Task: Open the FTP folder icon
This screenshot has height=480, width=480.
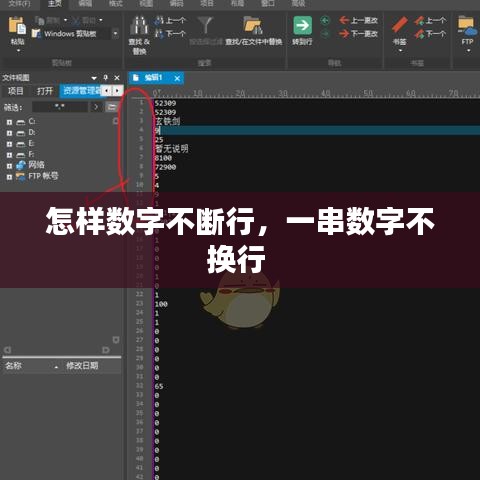Action: [467, 25]
